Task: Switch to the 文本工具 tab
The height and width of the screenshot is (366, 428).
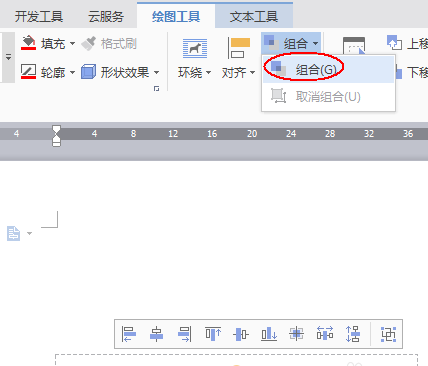Action: (254, 16)
